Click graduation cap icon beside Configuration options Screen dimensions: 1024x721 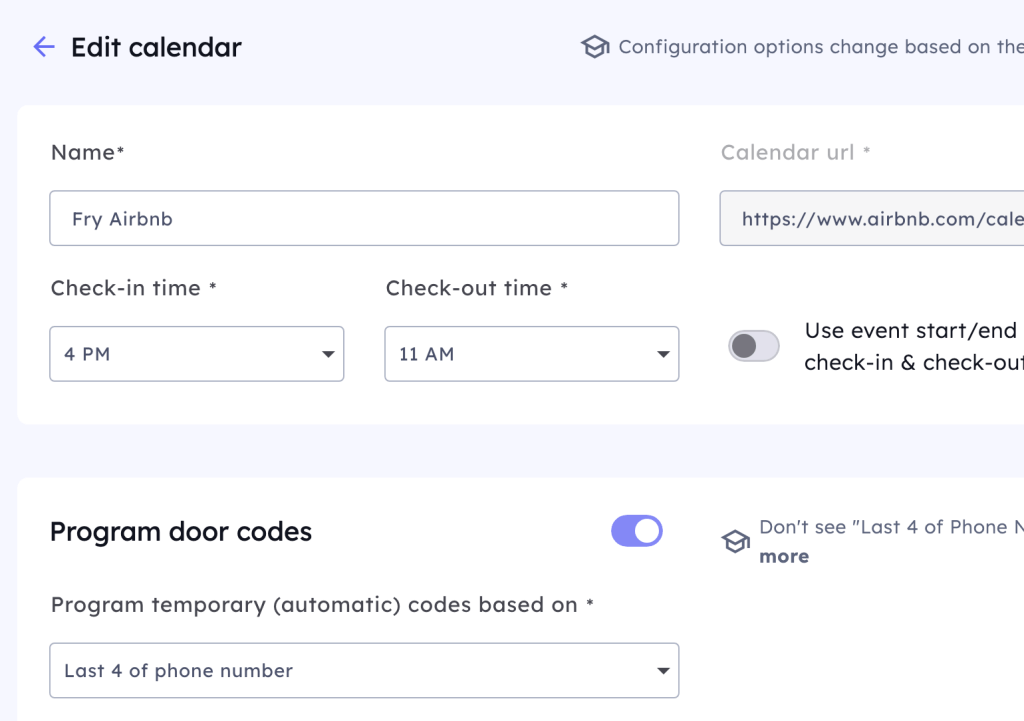pos(595,47)
